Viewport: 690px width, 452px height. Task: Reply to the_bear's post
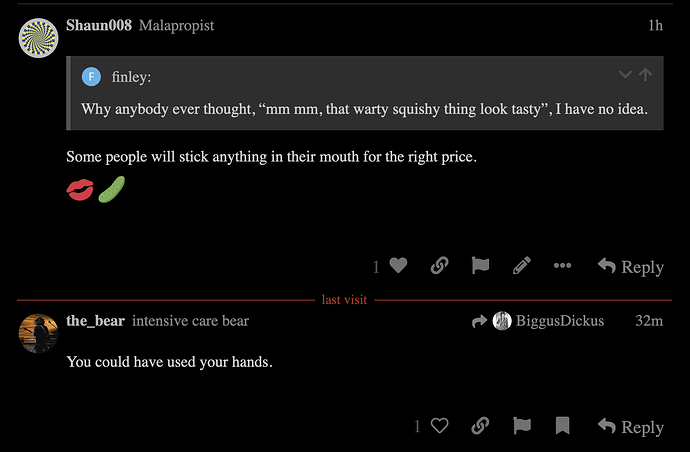point(631,426)
